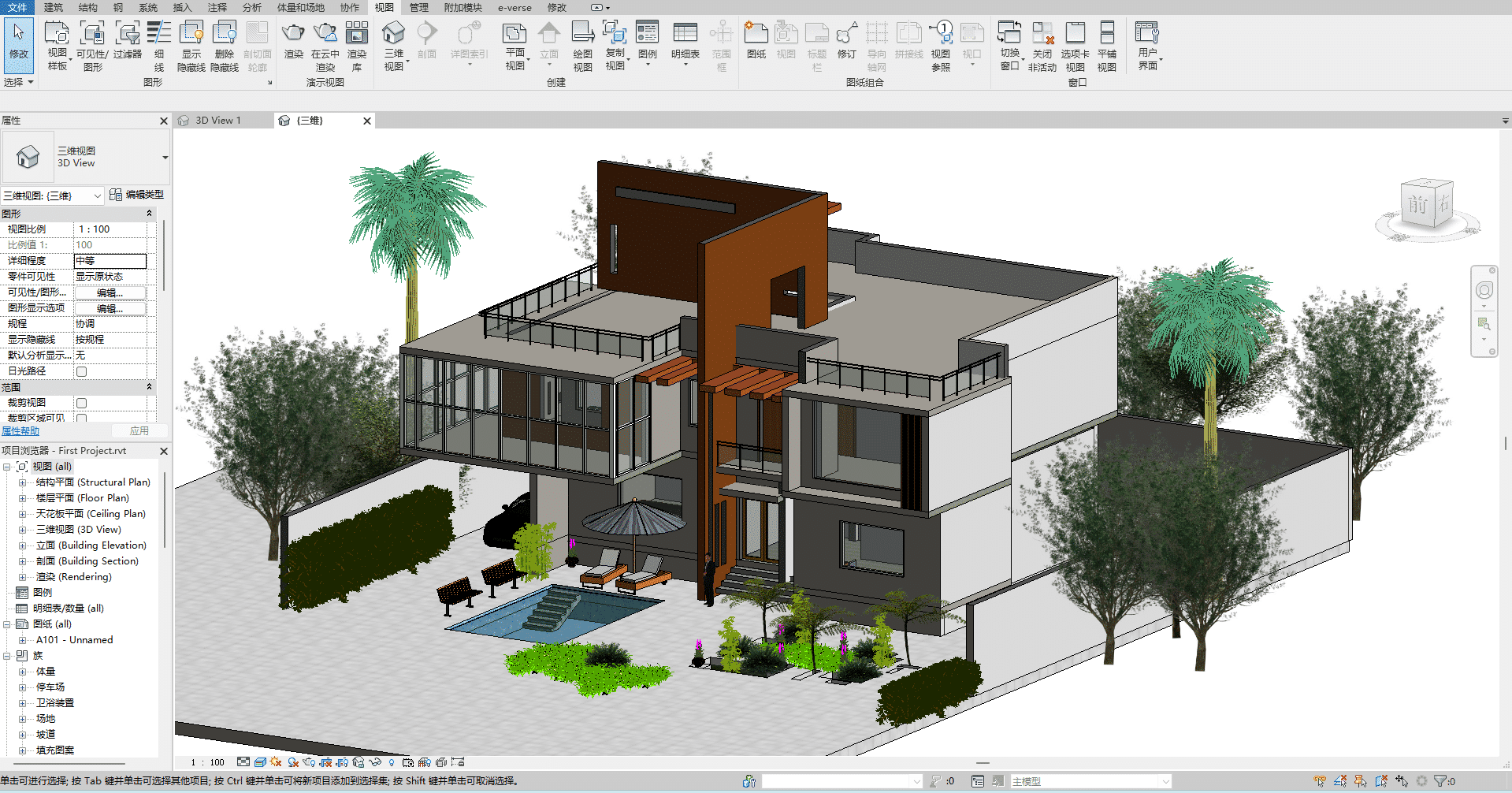Select A101 - Unnamed sheet
The image size is (1512, 793).
pyautogui.click(x=75, y=640)
